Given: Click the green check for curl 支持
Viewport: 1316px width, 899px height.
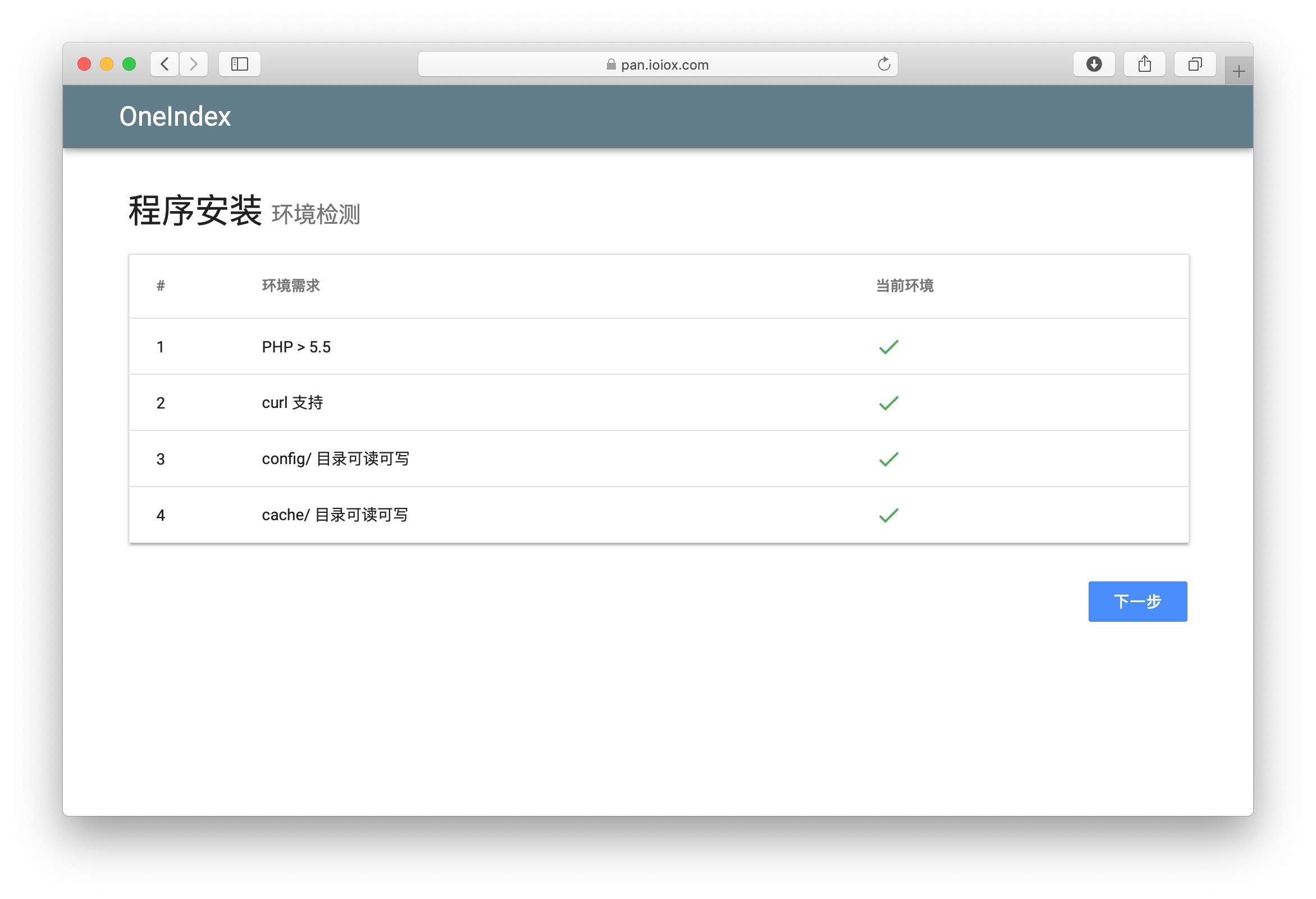Looking at the screenshot, I should (x=889, y=403).
